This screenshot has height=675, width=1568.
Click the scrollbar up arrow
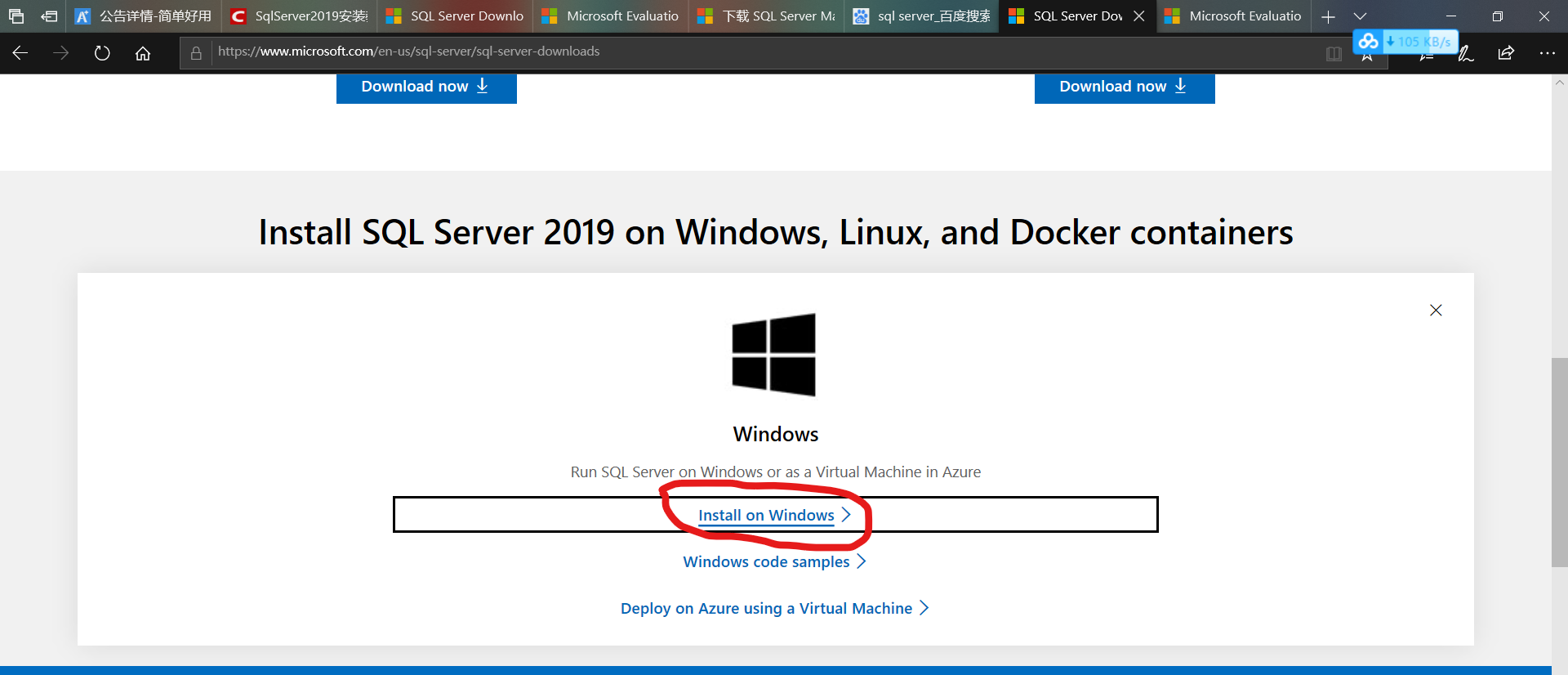click(1559, 83)
